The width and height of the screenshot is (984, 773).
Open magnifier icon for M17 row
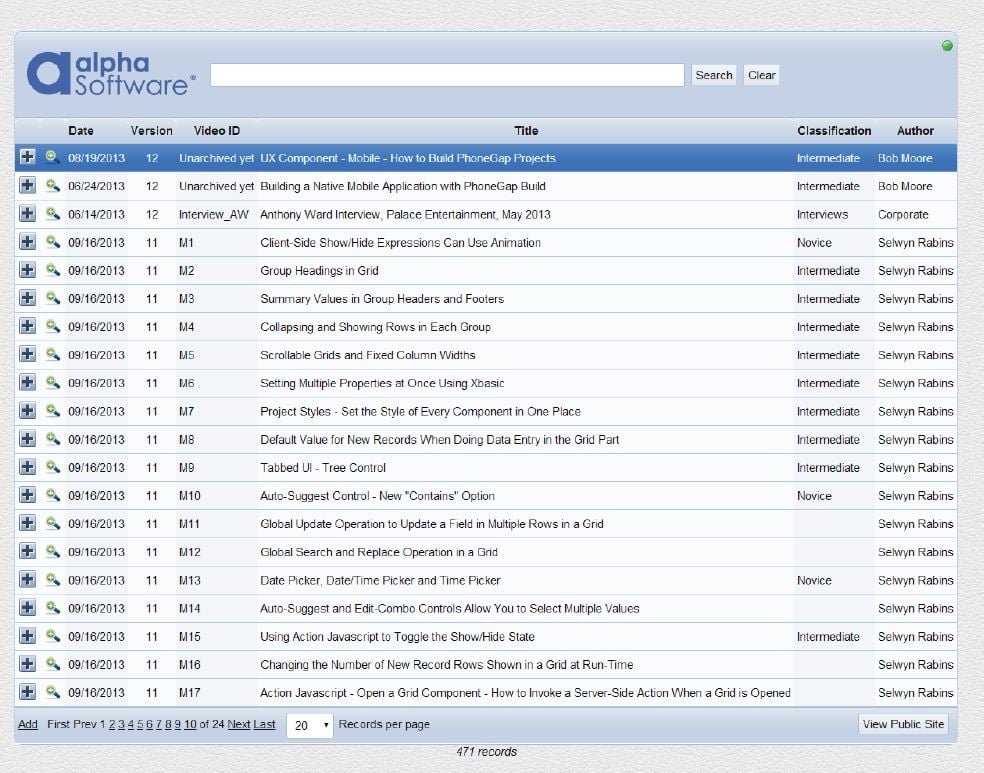point(53,692)
